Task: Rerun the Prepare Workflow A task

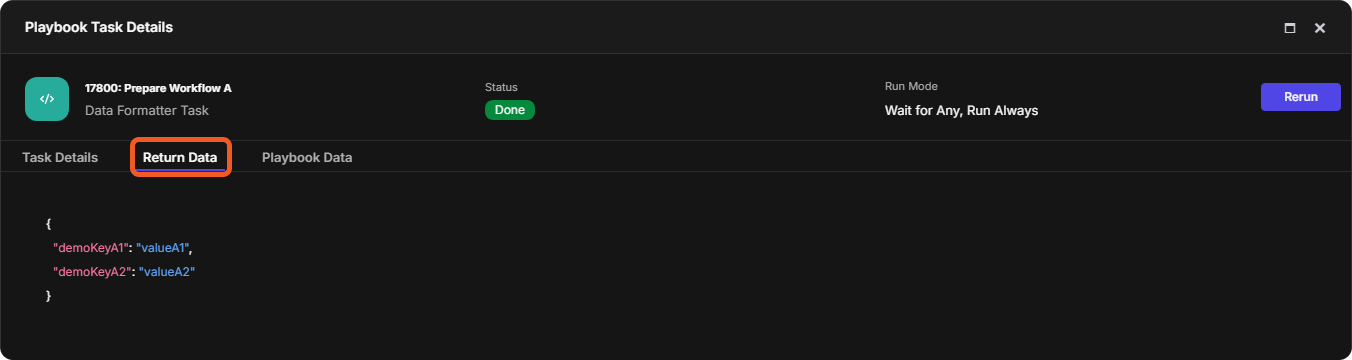Action: tap(1300, 97)
